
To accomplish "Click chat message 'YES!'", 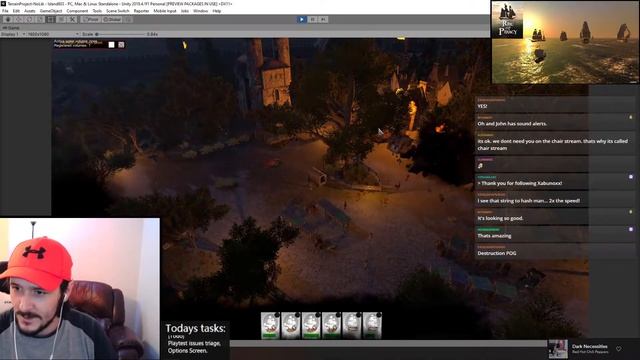I will (x=482, y=106).
